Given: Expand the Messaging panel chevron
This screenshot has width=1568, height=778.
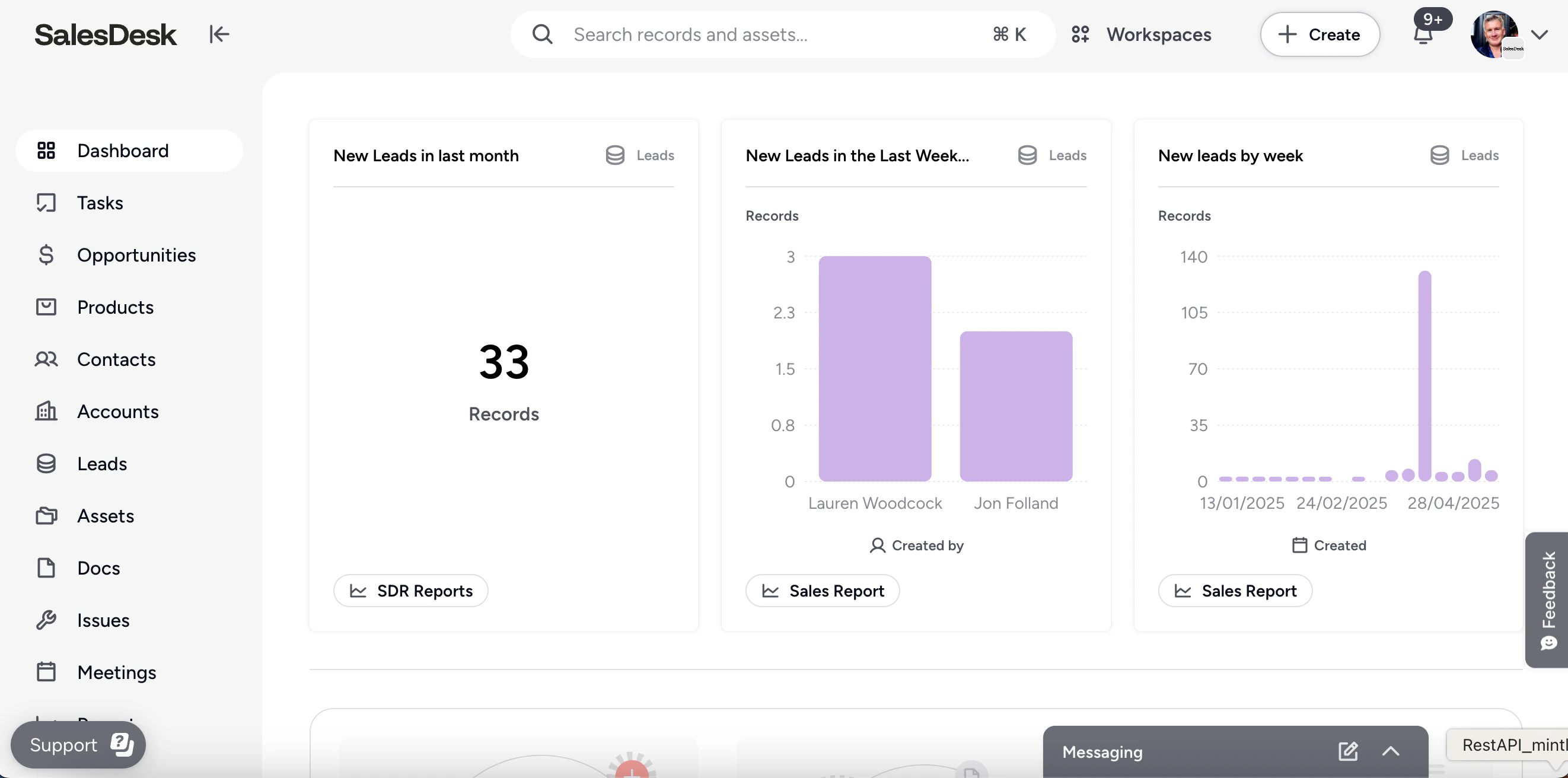Looking at the screenshot, I should [x=1390, y=751].
